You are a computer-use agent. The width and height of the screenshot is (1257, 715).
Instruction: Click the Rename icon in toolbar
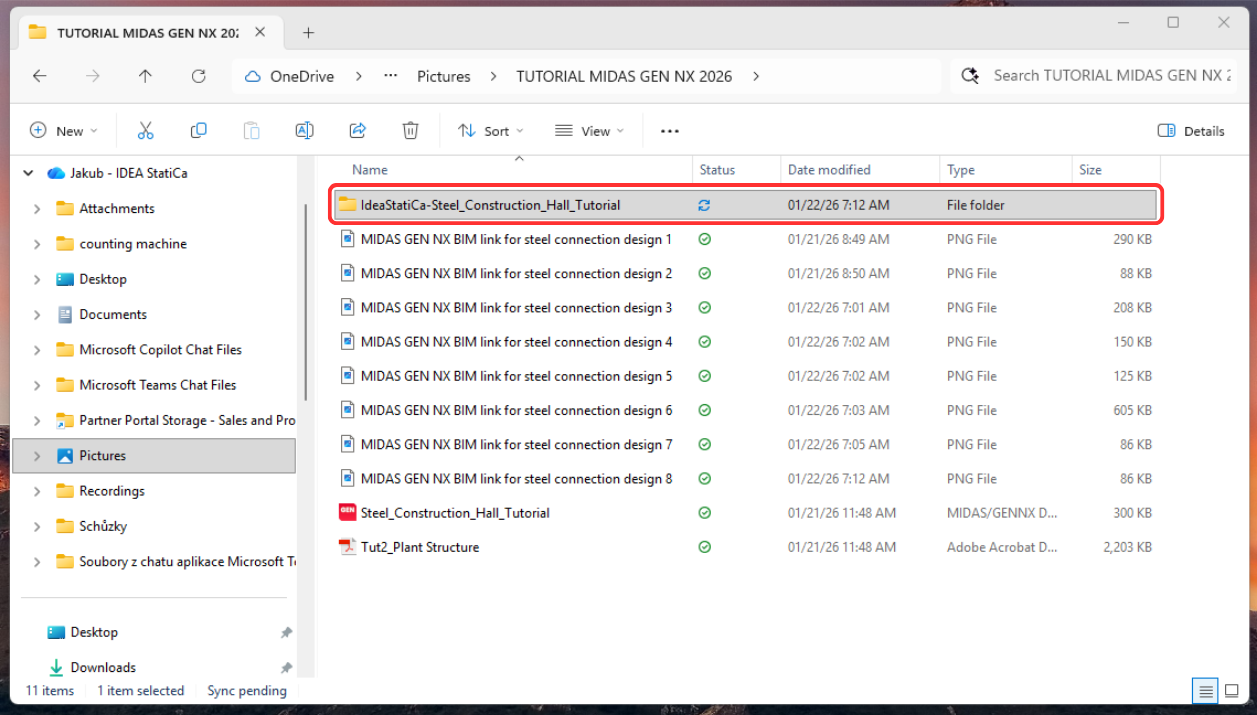click(304, 131)
